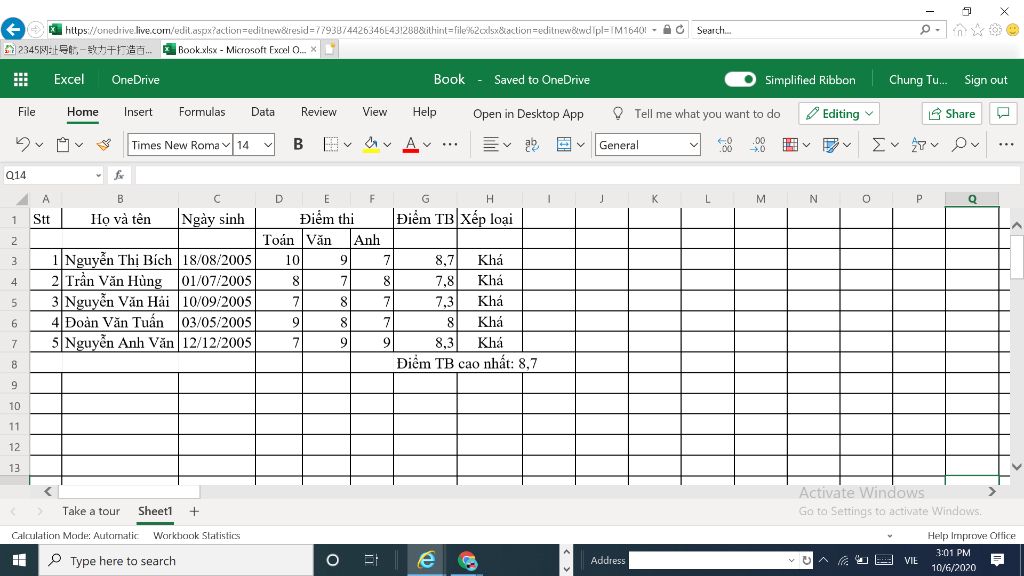The height and width of the screenshot is (576, 1024).
Task: Open more ribbon options at far right
Action: coord(1006,144)
